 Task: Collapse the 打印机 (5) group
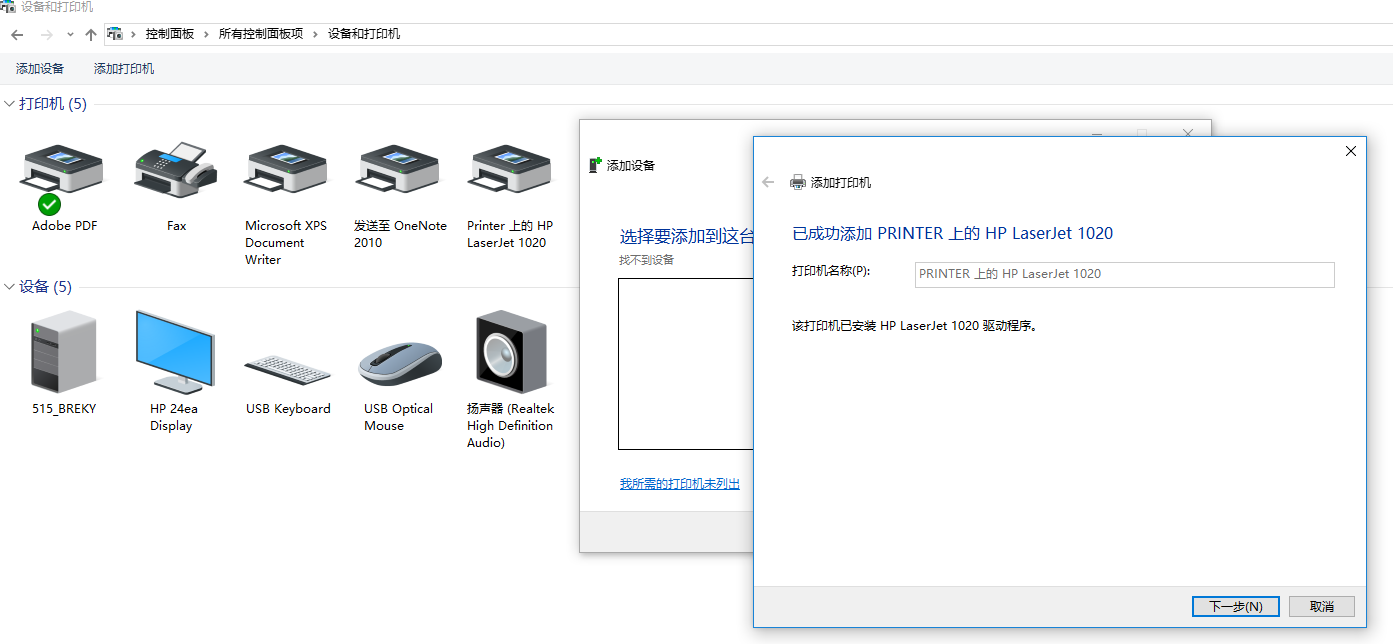click(10, 104)
